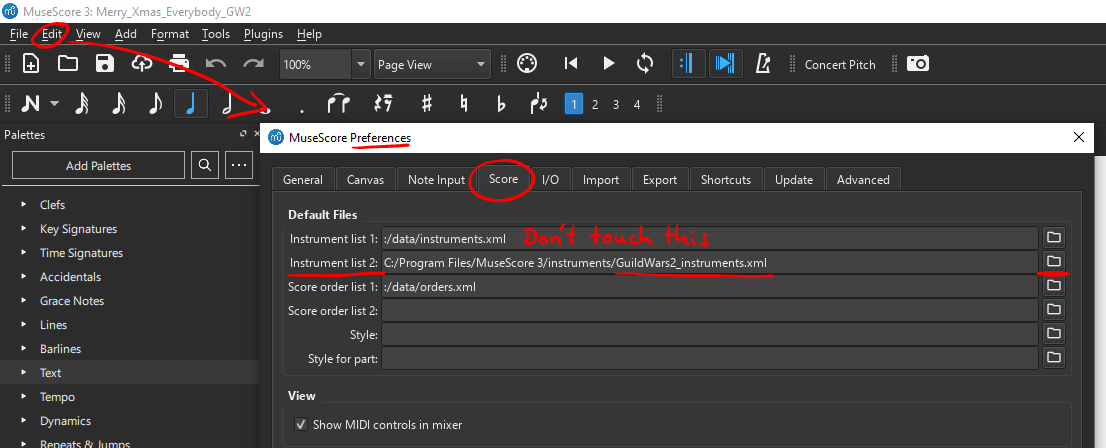Add a tie between notes

pyautogui.click(x=339, y=104)
